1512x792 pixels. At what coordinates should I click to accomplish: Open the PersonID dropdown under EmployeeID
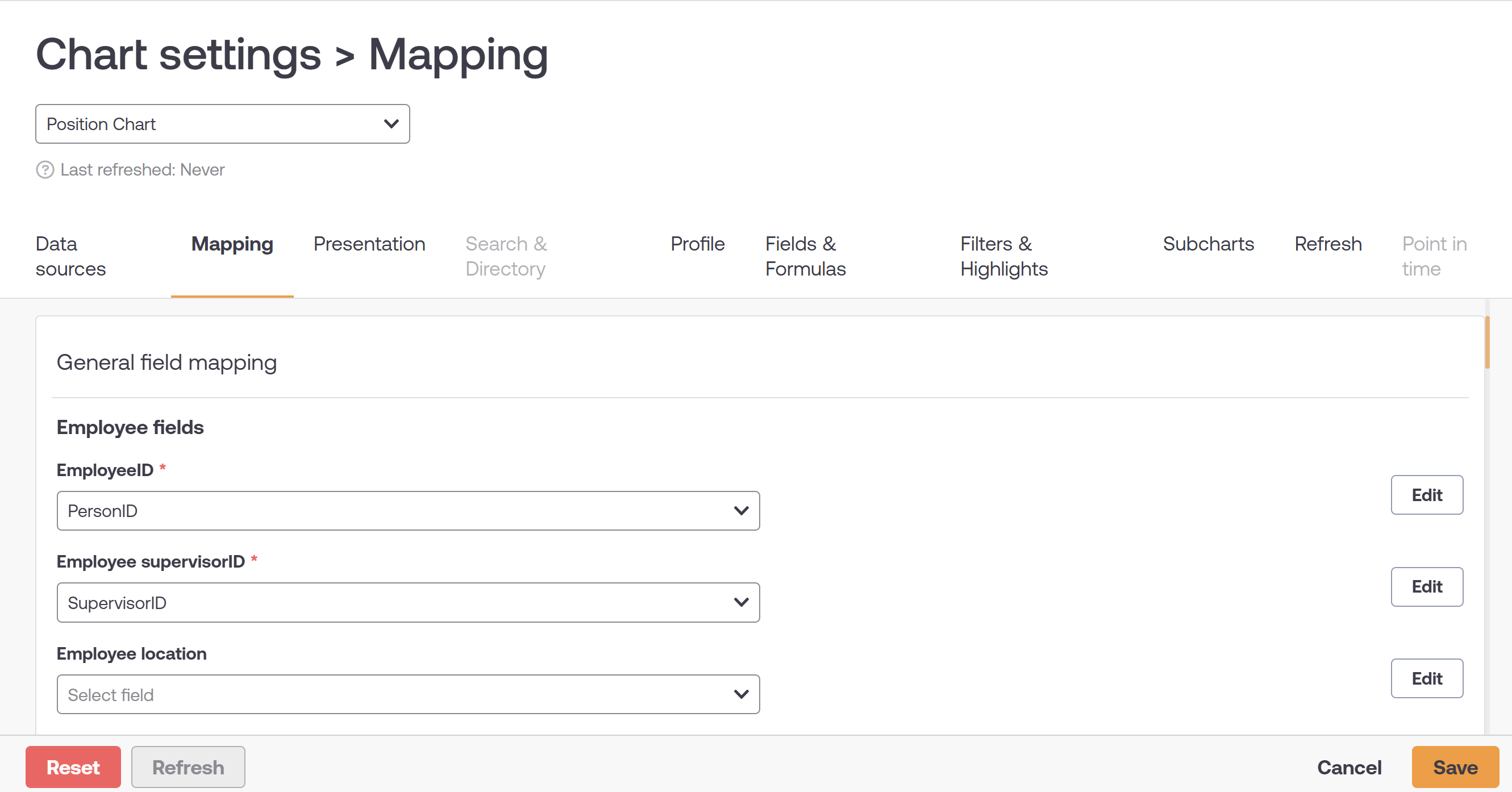pyautogui.click(x=408, y=510)
